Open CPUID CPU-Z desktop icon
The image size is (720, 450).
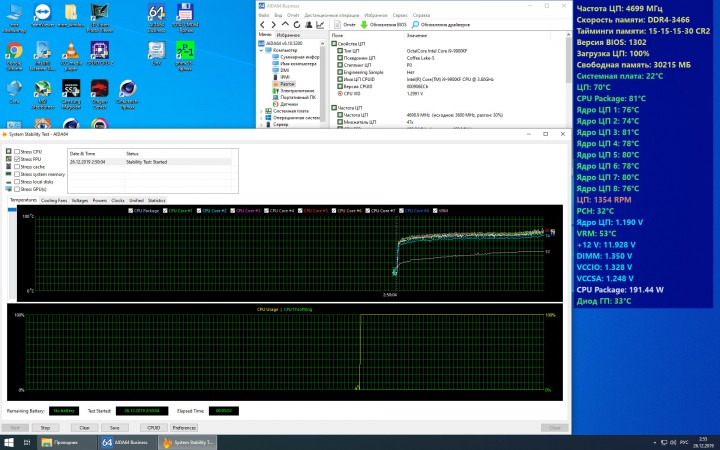[x=100, y=54]
